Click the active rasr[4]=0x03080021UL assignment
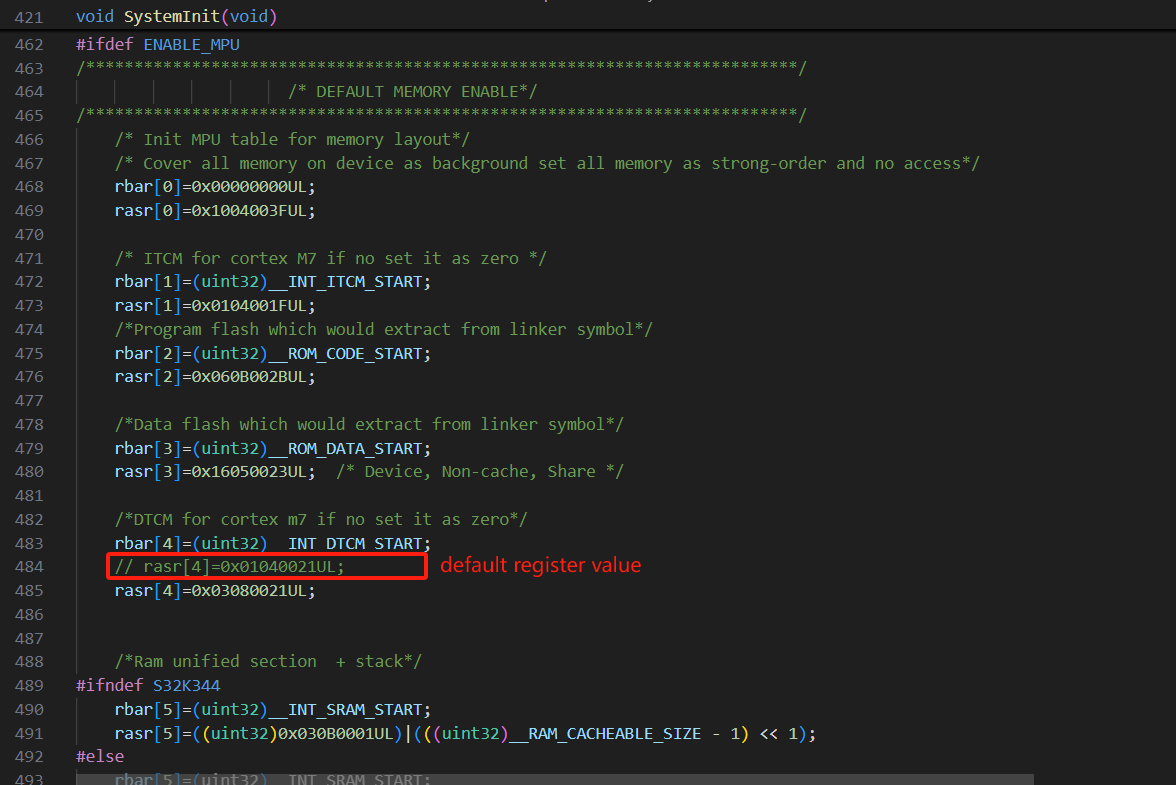Image resolution: width=1176 pixels, height=785 pixels. 215,590
